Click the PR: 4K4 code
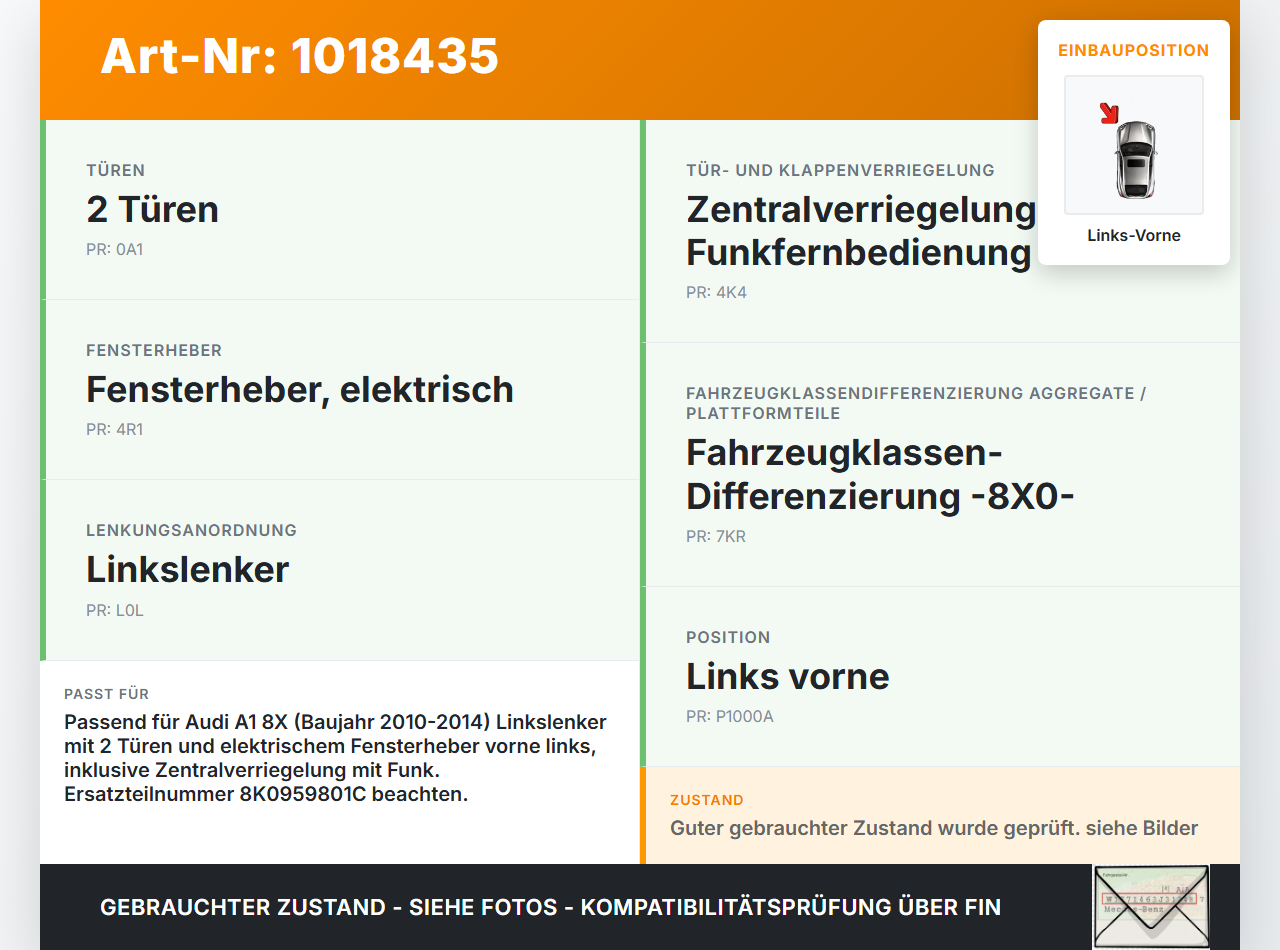Image resolution: width=1280 pixels, height=950 pixels. pos(716,293)
